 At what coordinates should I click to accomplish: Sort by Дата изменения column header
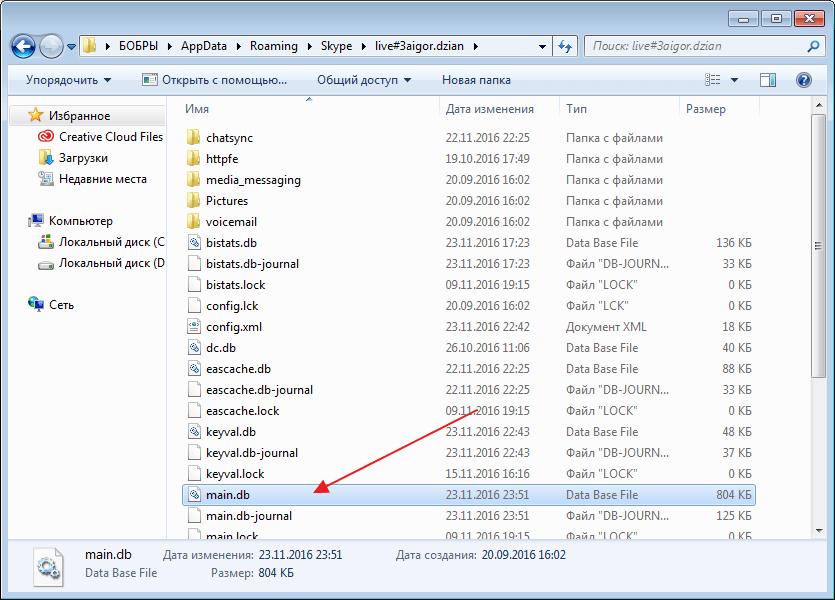pos(490,109)
